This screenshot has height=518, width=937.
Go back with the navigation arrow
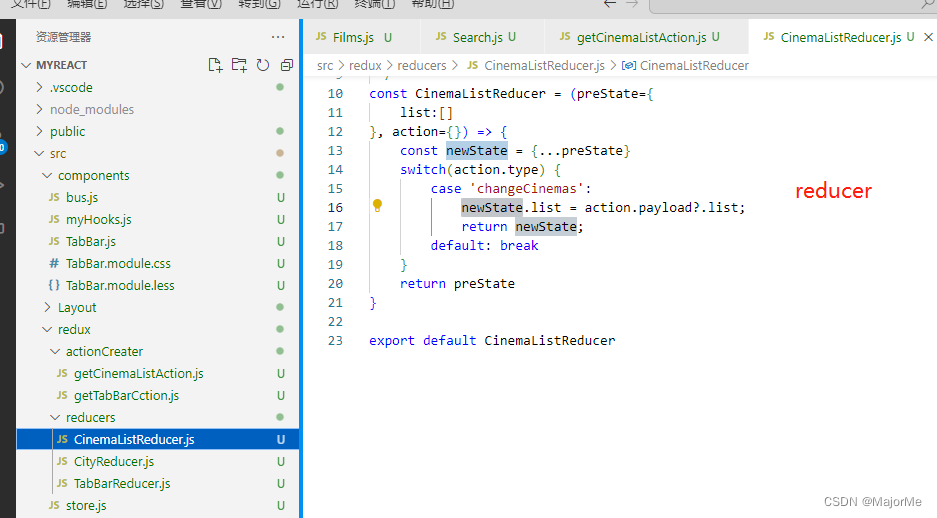click(x=610, y=4)
